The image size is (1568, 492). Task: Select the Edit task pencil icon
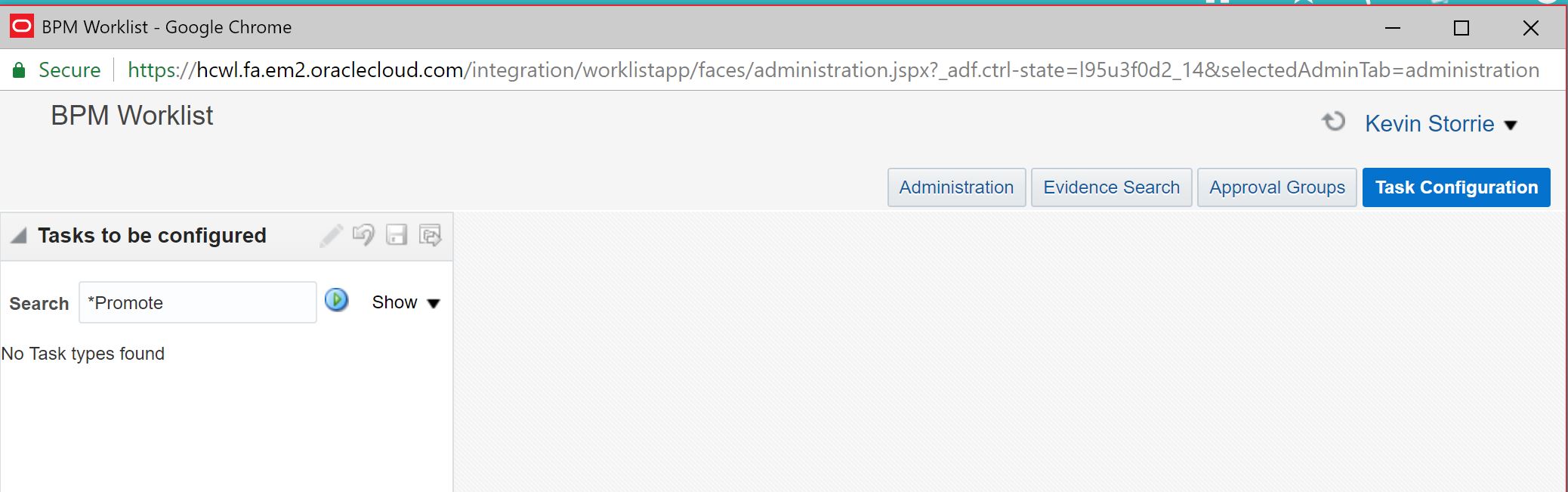330,235
